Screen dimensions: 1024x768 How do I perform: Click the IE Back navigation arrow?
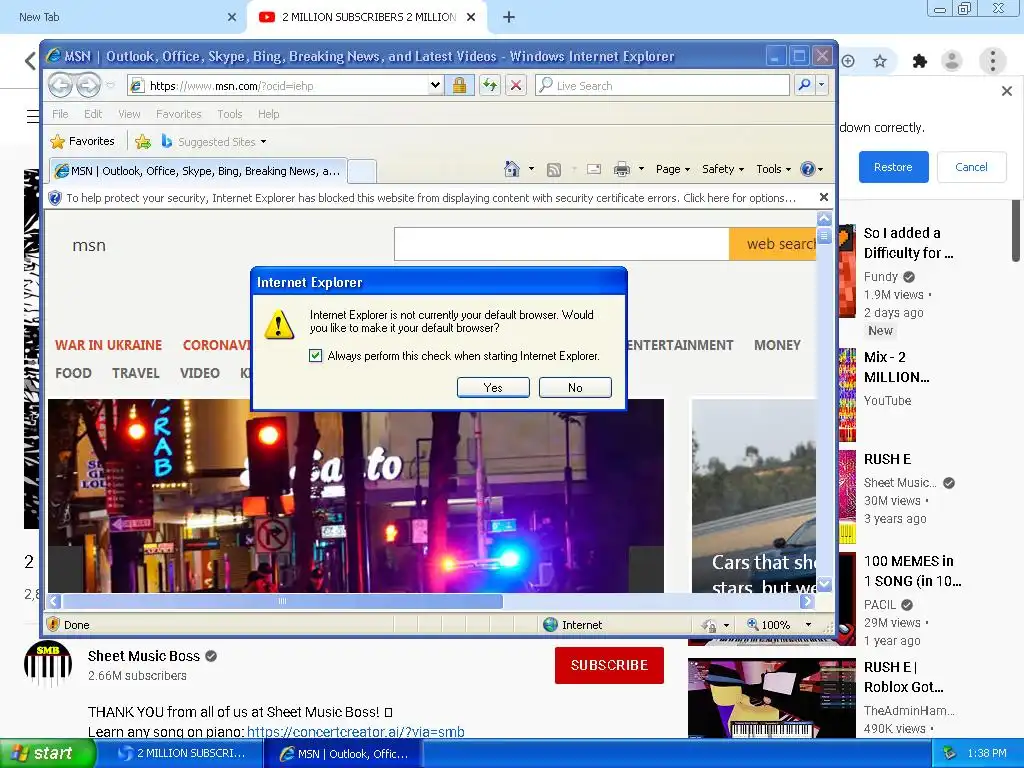[60, 86]
